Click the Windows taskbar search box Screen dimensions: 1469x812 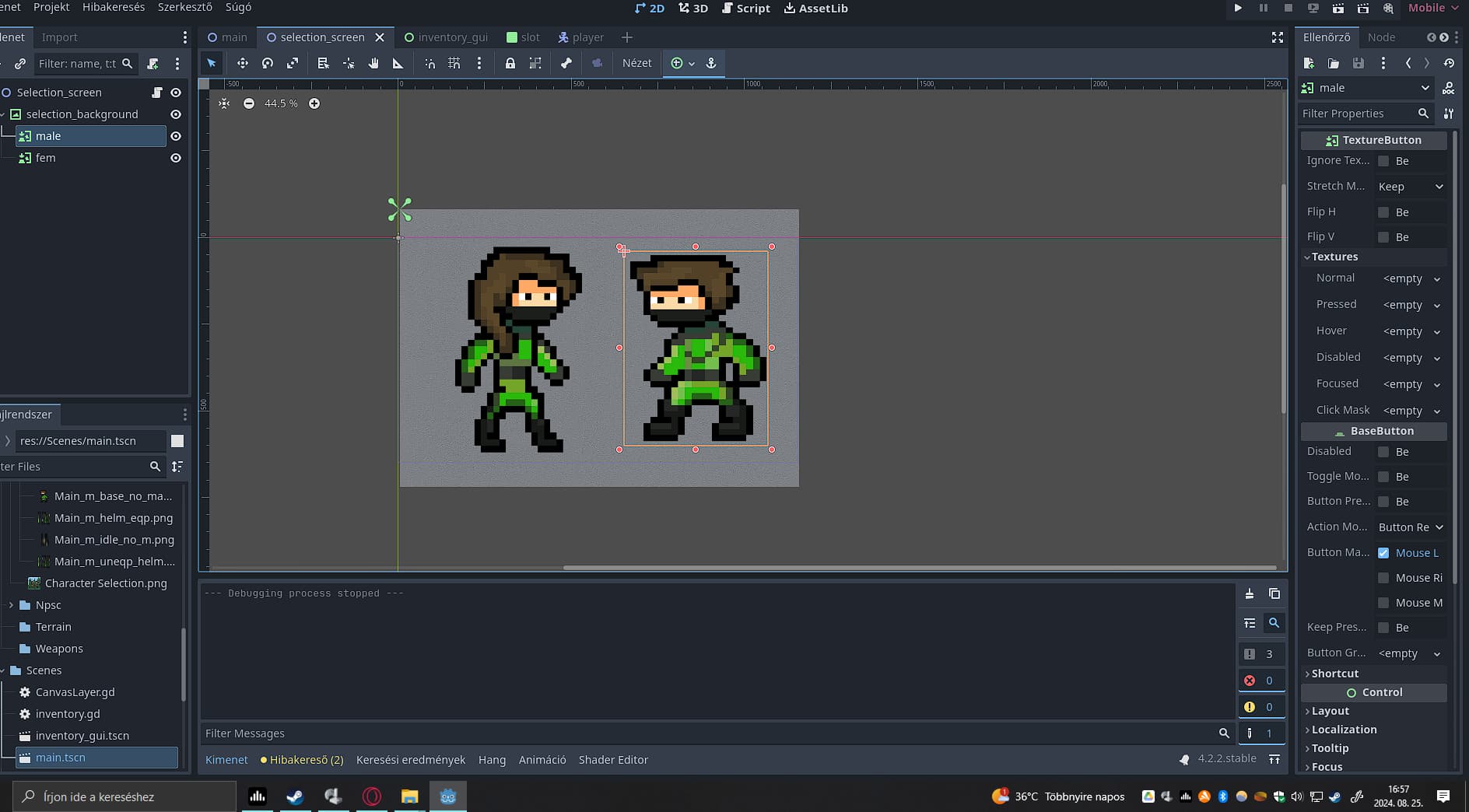coord(124,796)
